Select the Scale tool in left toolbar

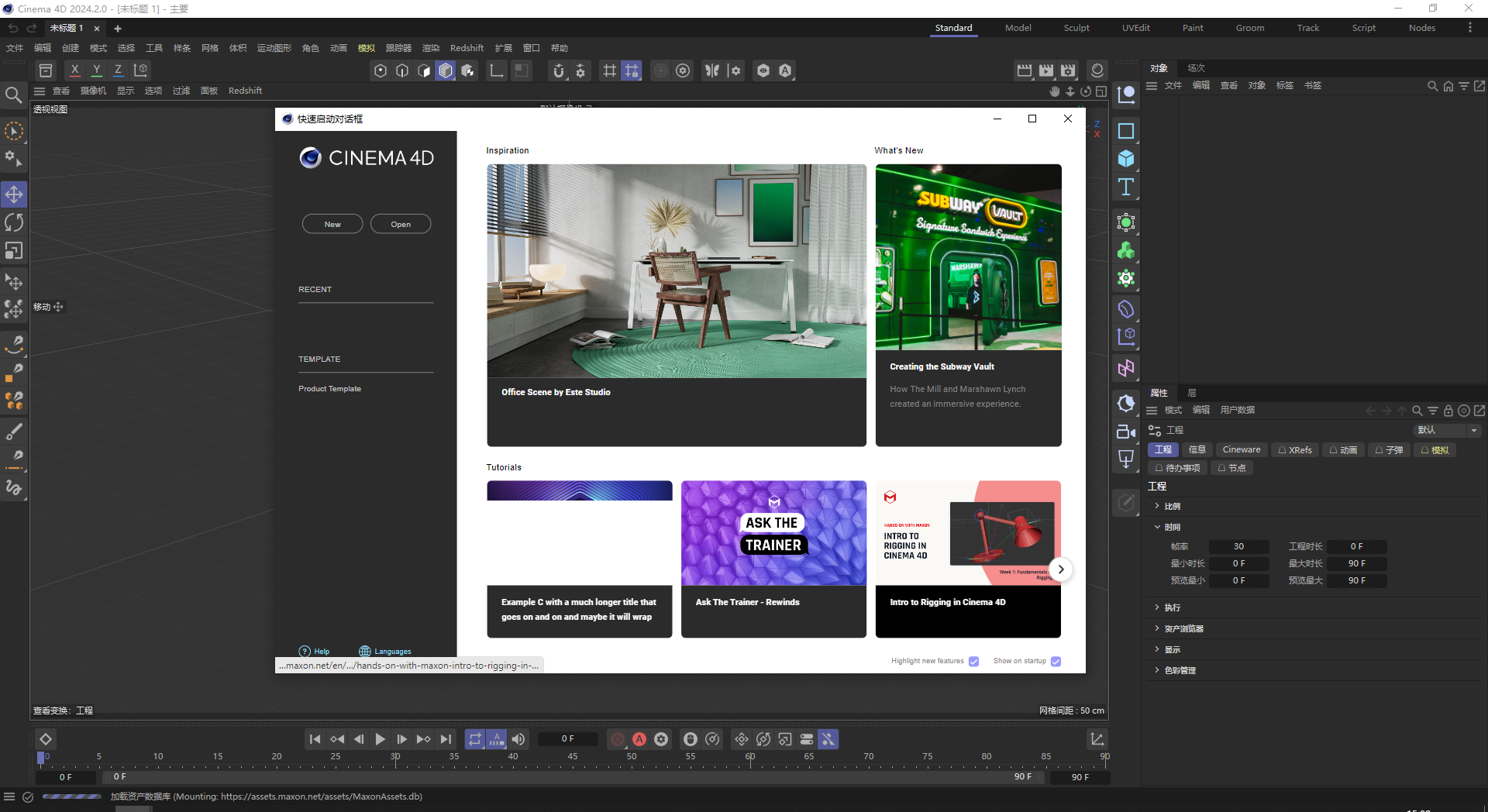(14, 250)
